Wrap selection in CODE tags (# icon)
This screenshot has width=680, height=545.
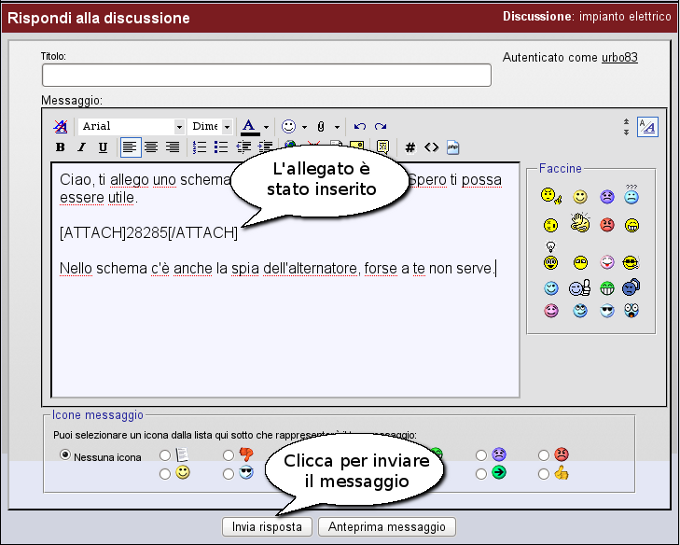coord(410,148)
